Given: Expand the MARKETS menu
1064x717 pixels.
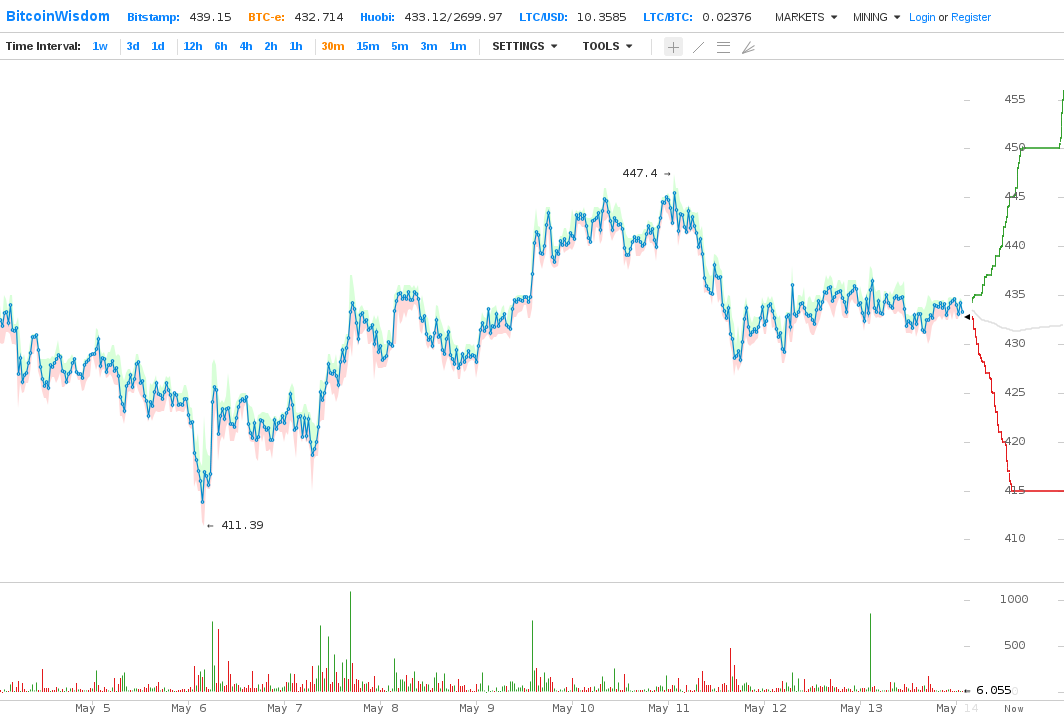Looking at the screenshot, I should 805,17.
